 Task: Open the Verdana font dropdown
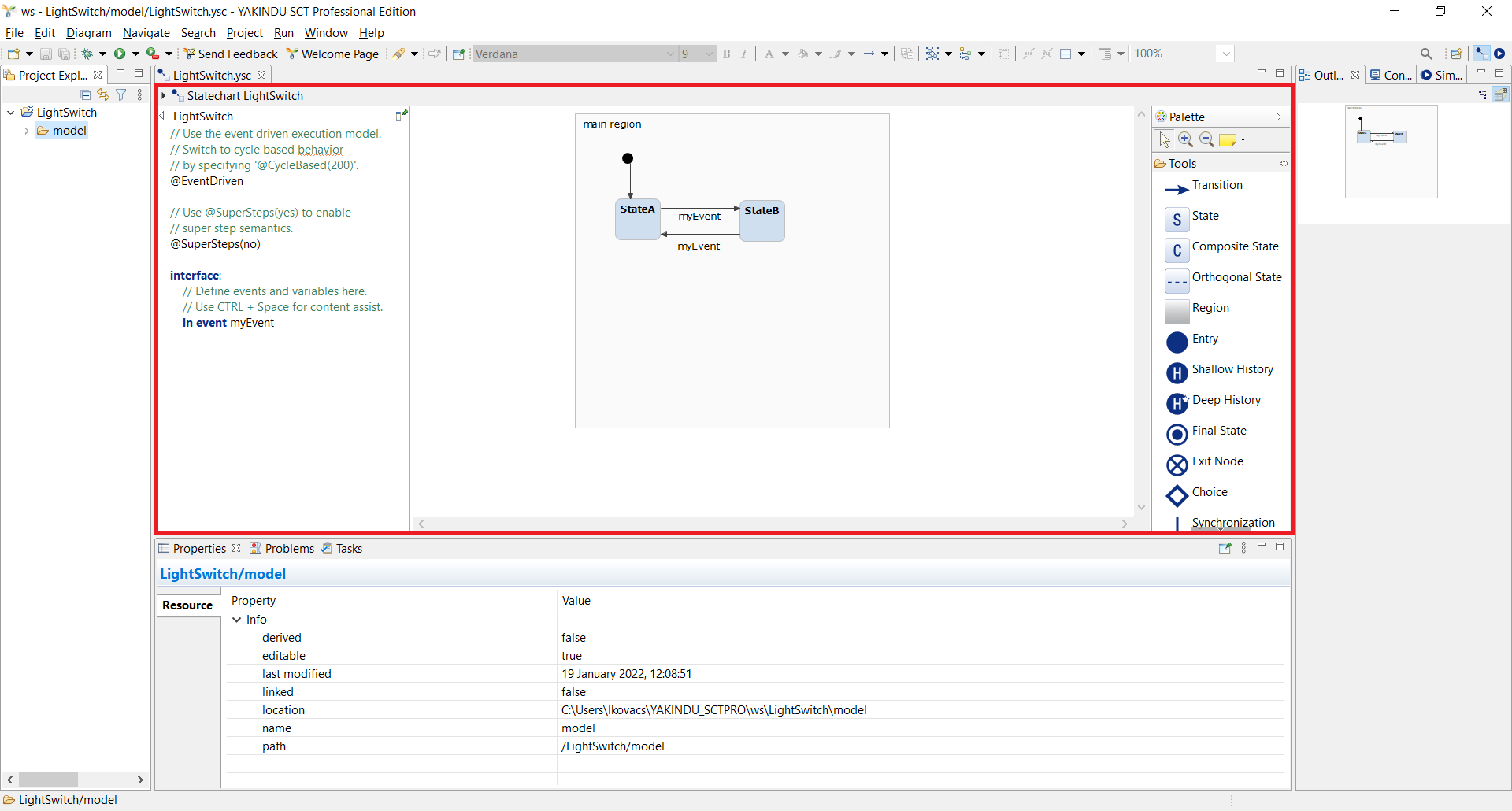[x=670, y=54]
